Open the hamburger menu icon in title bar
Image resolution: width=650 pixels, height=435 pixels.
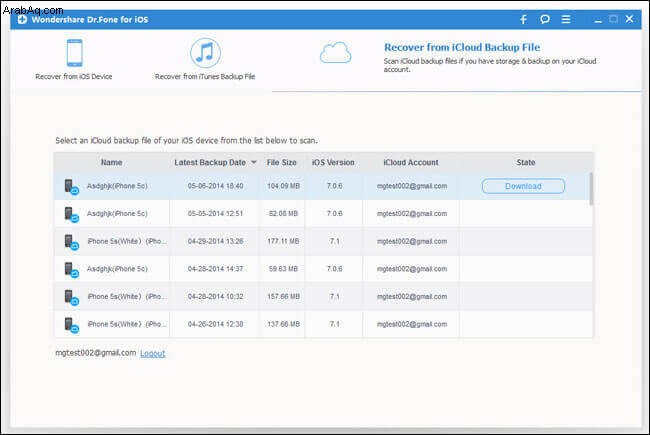[x=566, y=19]
